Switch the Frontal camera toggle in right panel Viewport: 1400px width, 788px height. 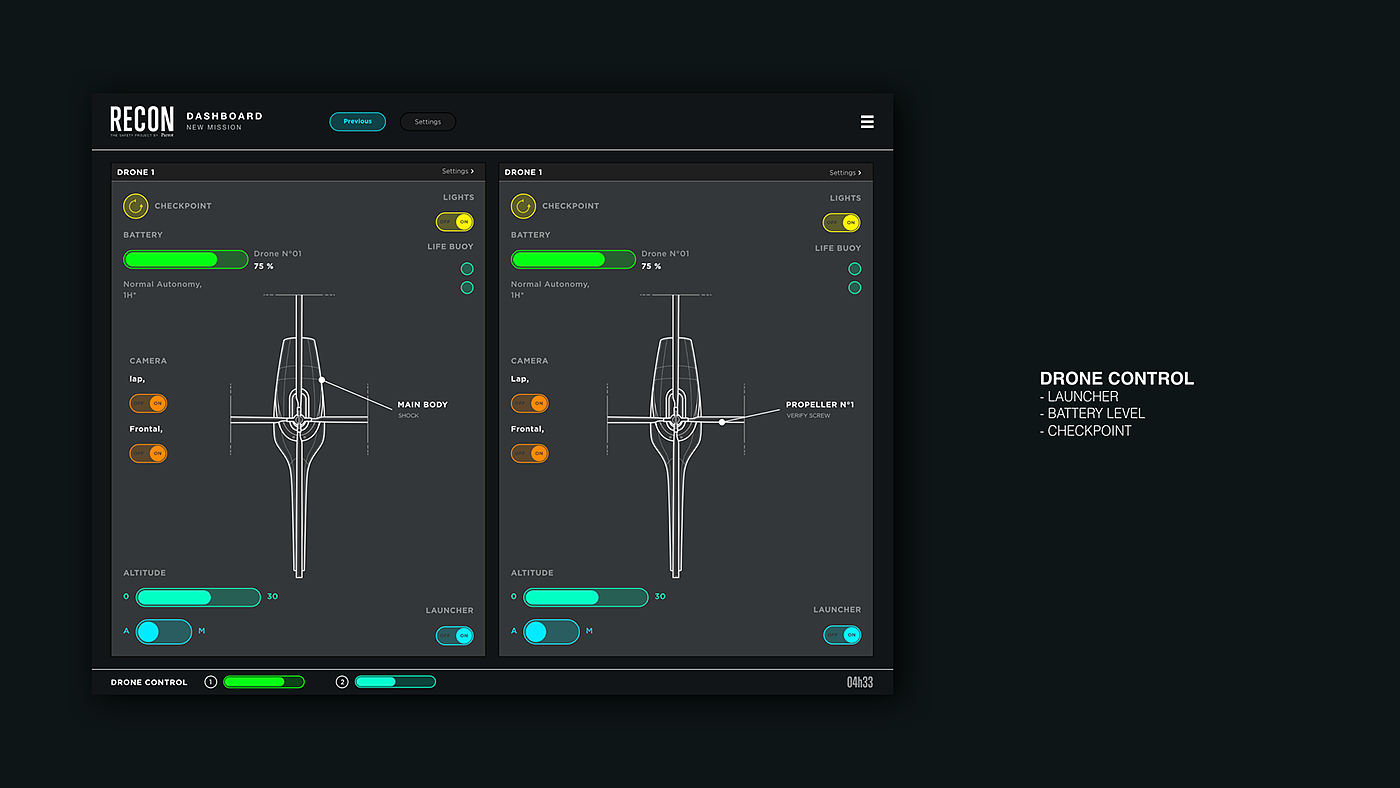530,453
